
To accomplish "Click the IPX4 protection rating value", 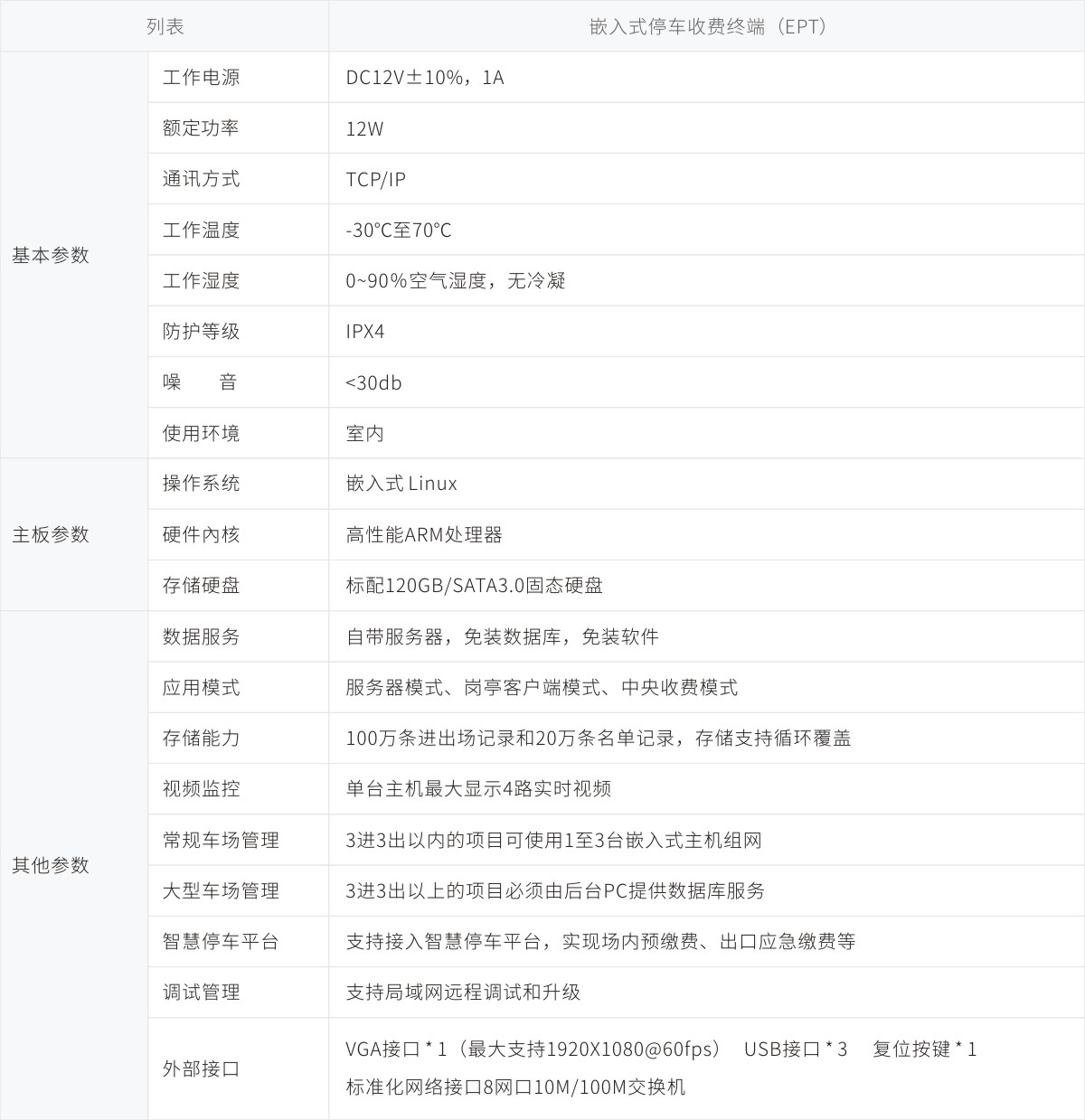I will [x=364, y=332].
